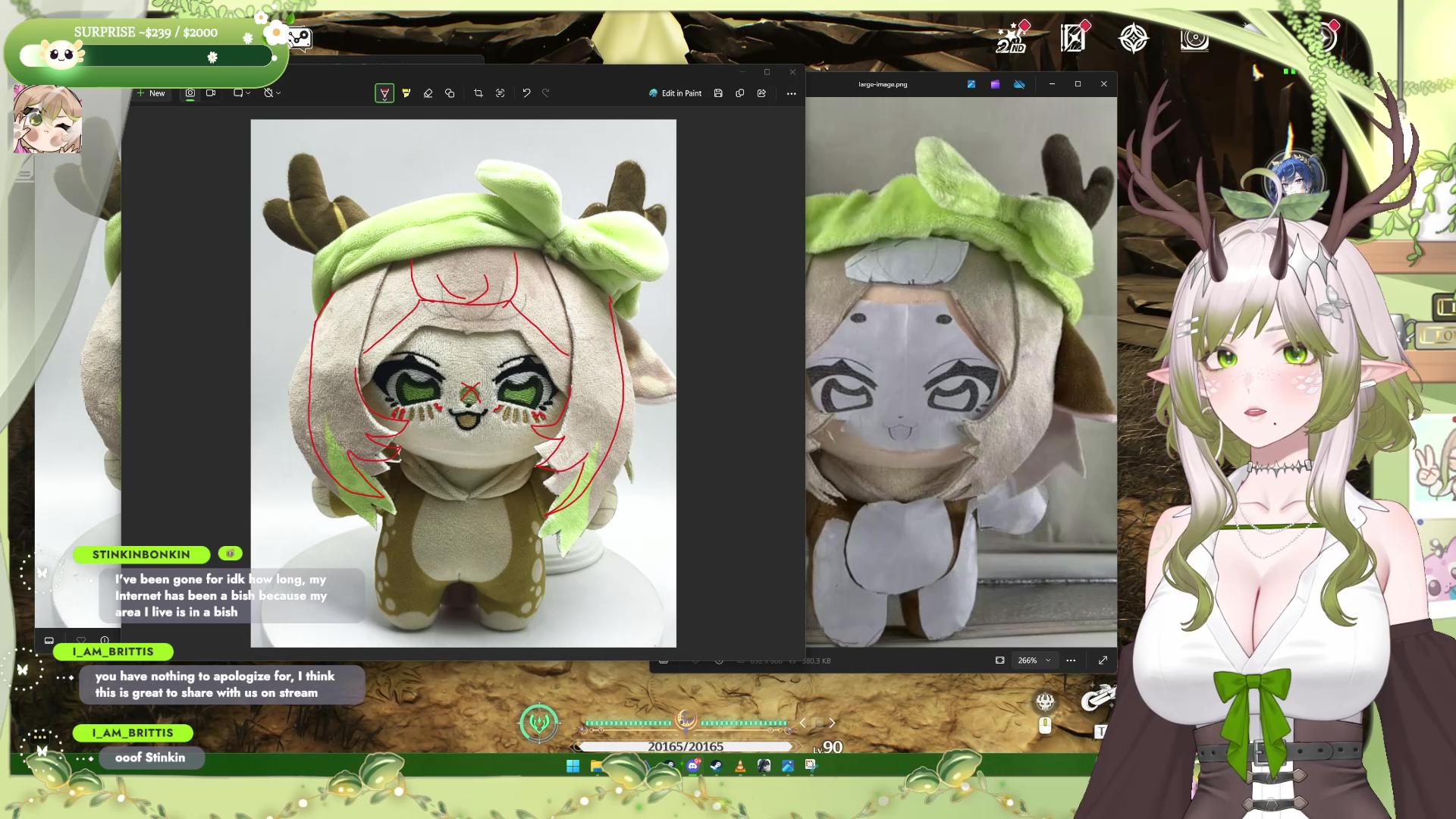Open the Shapes tool
Image resolution: width=1456 pixels, height=819 pixels.
[450, 93]
